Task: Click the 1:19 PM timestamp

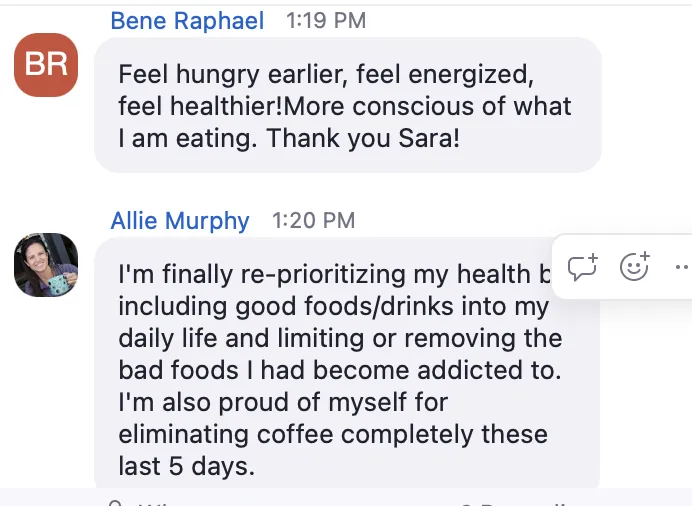Action: (x=326, y=21)
